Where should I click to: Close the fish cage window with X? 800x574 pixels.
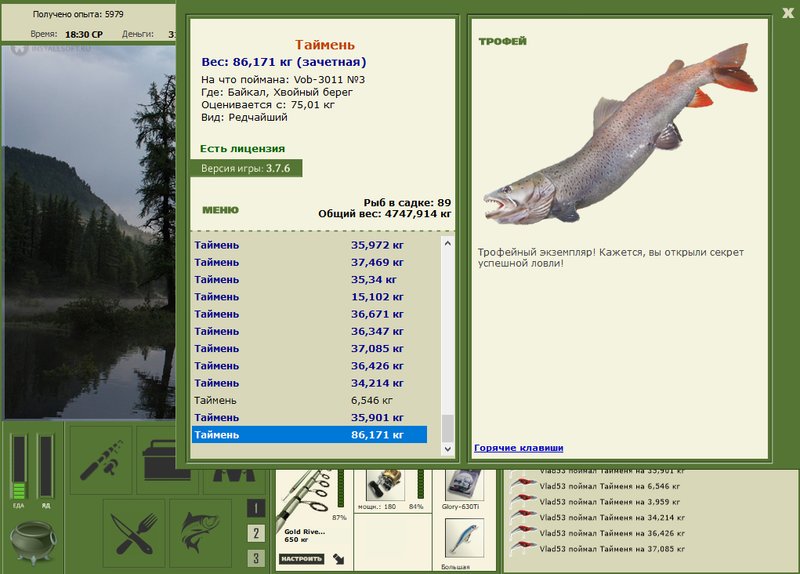(x=788, y=13)
